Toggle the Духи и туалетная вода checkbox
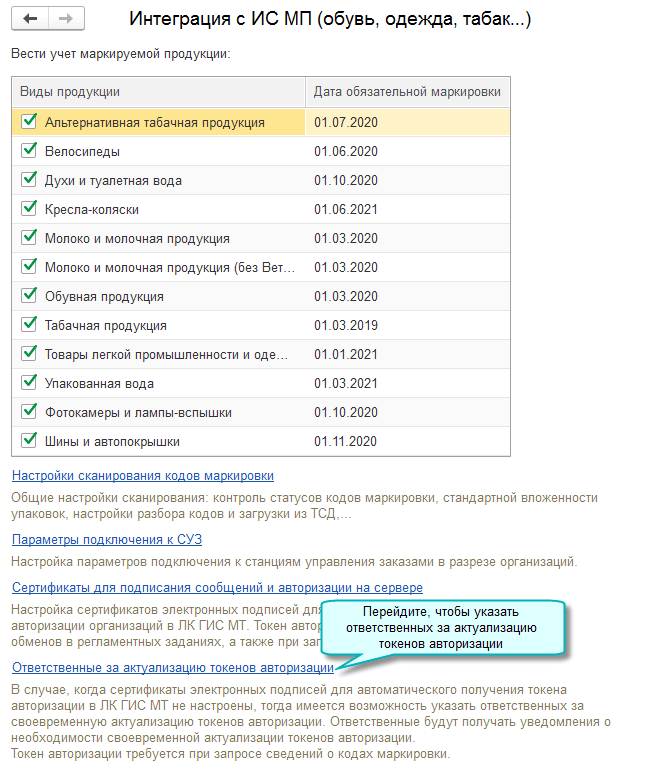 point(29,179)
